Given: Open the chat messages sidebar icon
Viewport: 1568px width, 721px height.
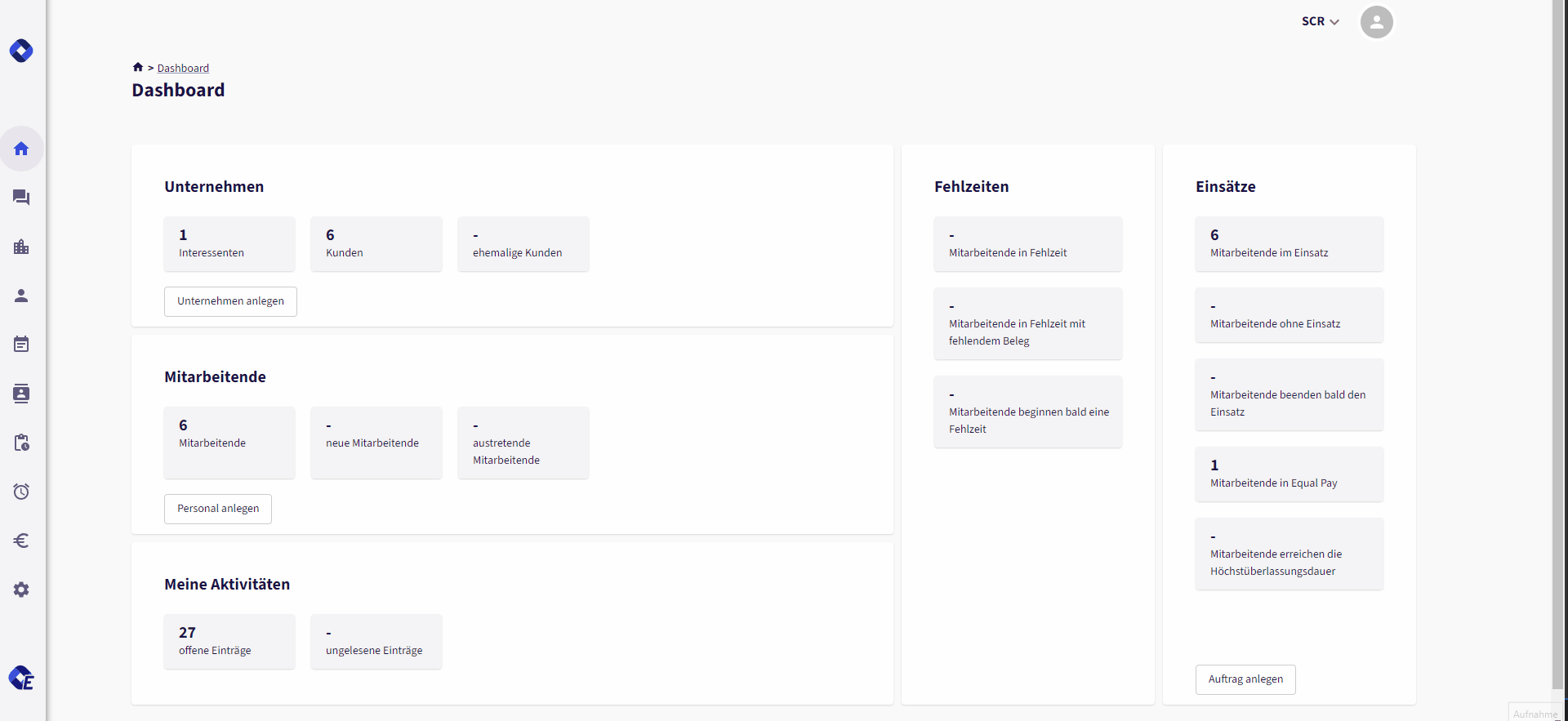Looking at the screenshot, I should [x=21, y=198].
